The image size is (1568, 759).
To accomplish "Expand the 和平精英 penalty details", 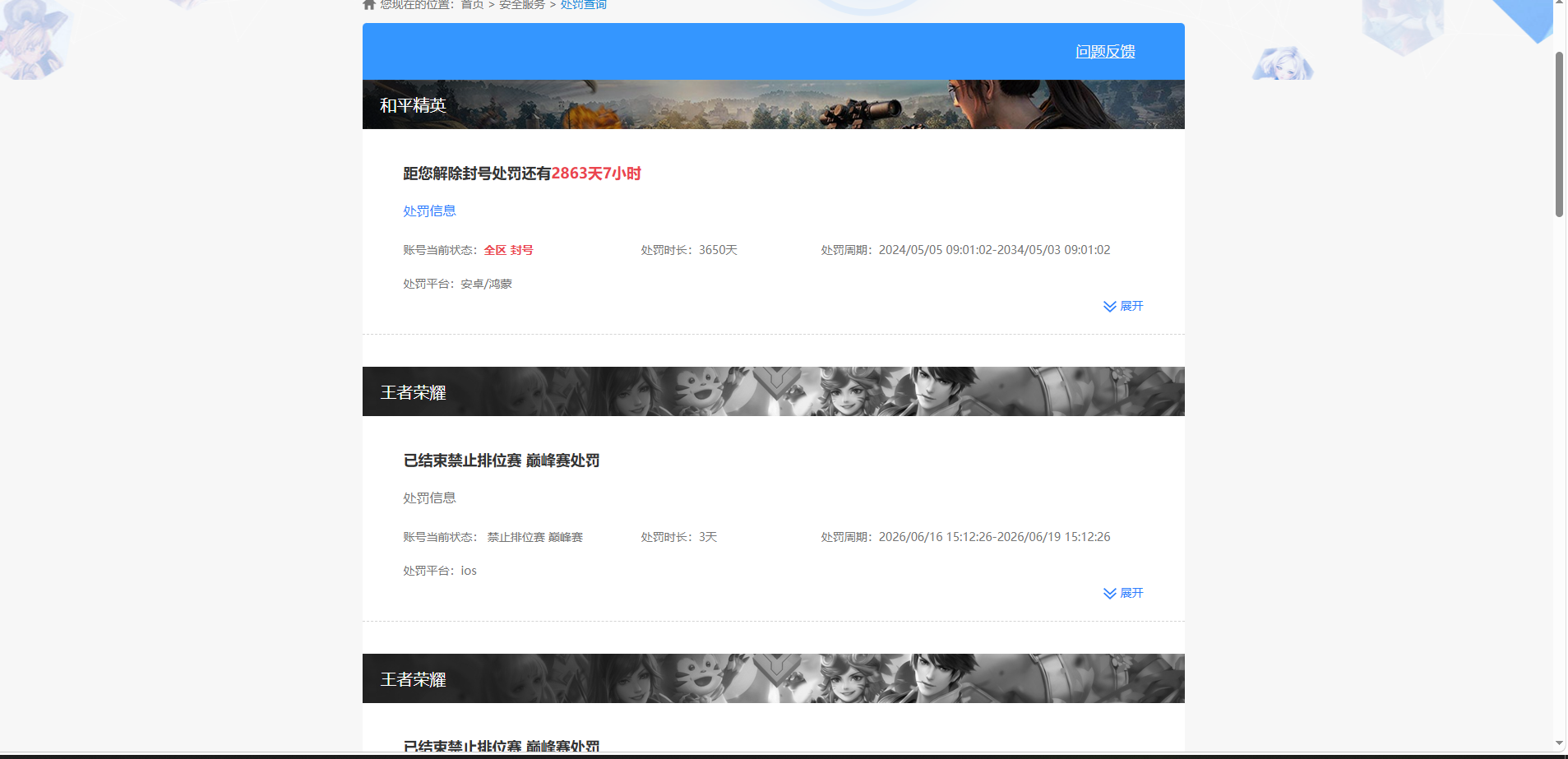I will pyautogui.click(x=1123, y=306).
